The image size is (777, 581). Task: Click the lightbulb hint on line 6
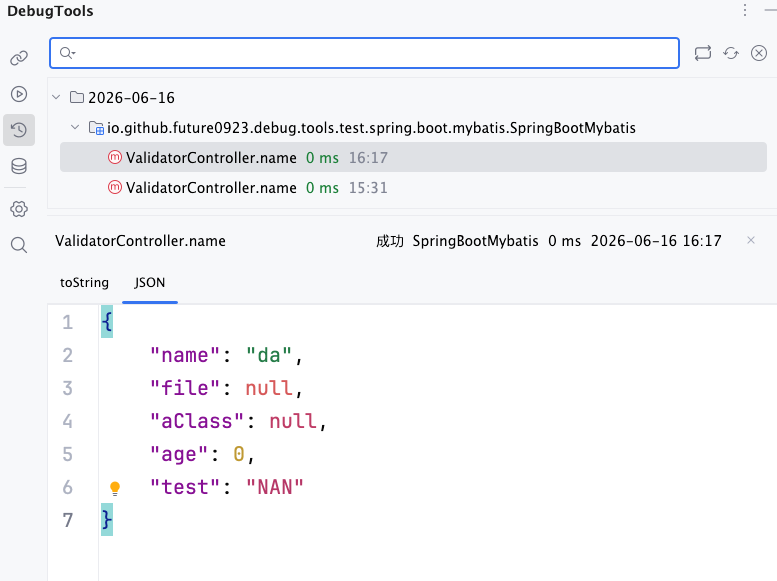[115, 488]
